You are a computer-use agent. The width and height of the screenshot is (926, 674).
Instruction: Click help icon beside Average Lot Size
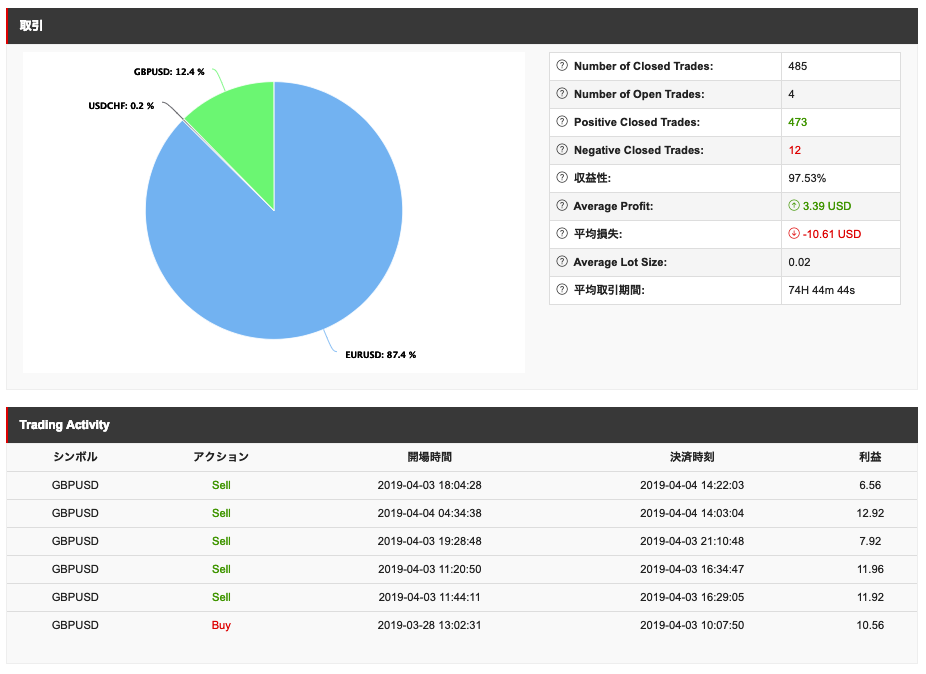tap(562, 262)
